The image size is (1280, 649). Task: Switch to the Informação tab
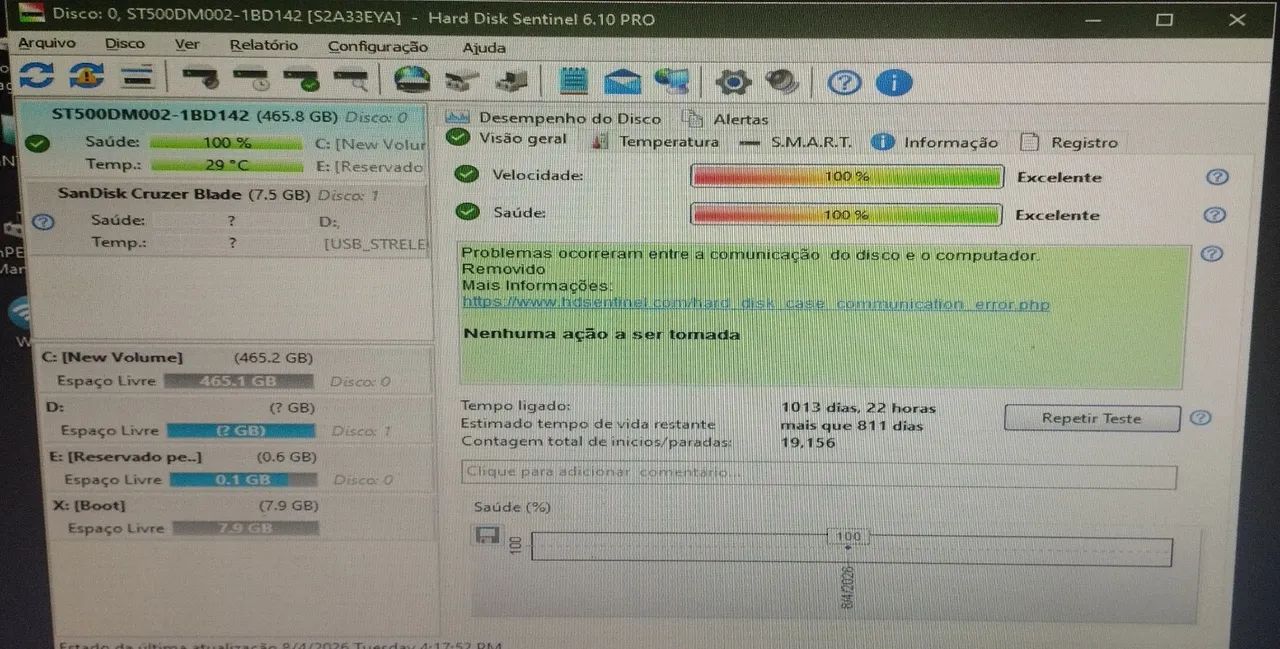click(936, 143)
